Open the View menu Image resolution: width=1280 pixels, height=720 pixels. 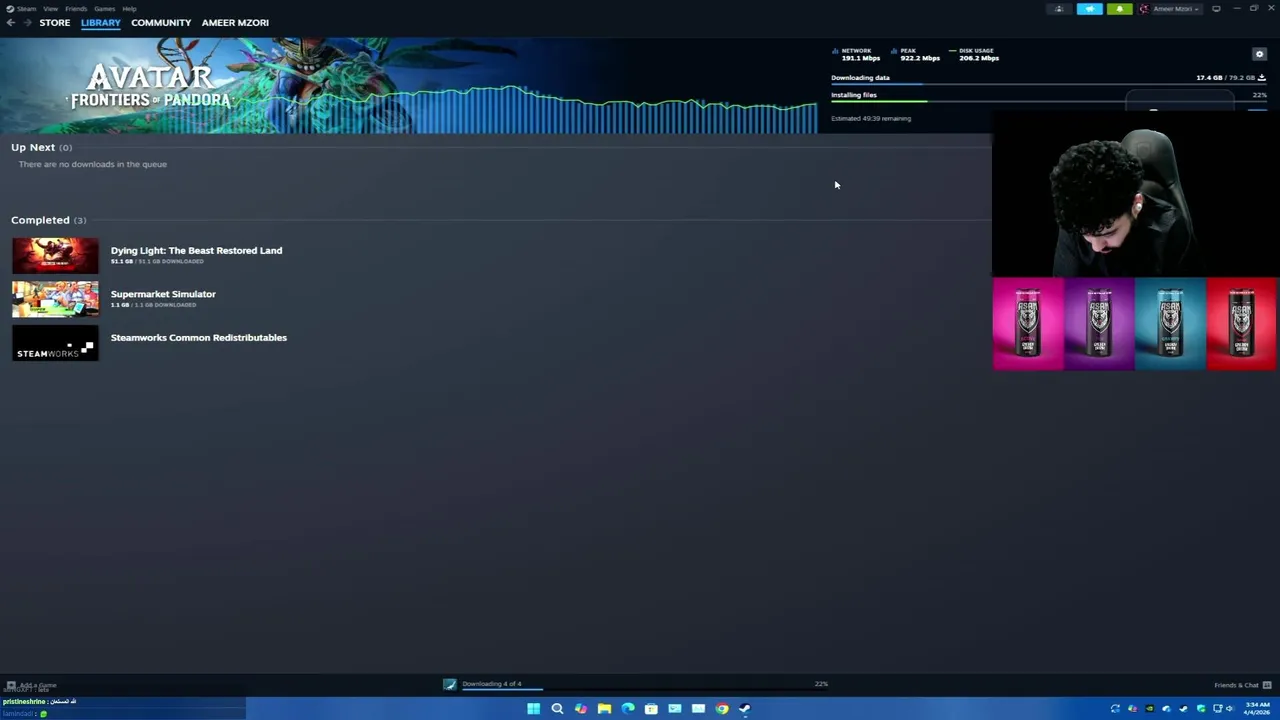tap(50, 8)
